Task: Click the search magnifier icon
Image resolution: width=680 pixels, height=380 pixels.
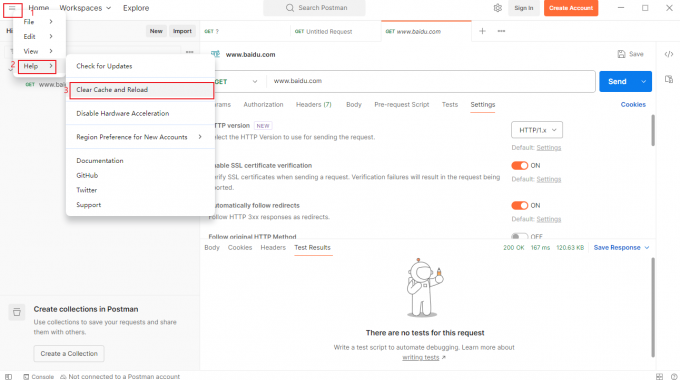Action: coord(290,8)
